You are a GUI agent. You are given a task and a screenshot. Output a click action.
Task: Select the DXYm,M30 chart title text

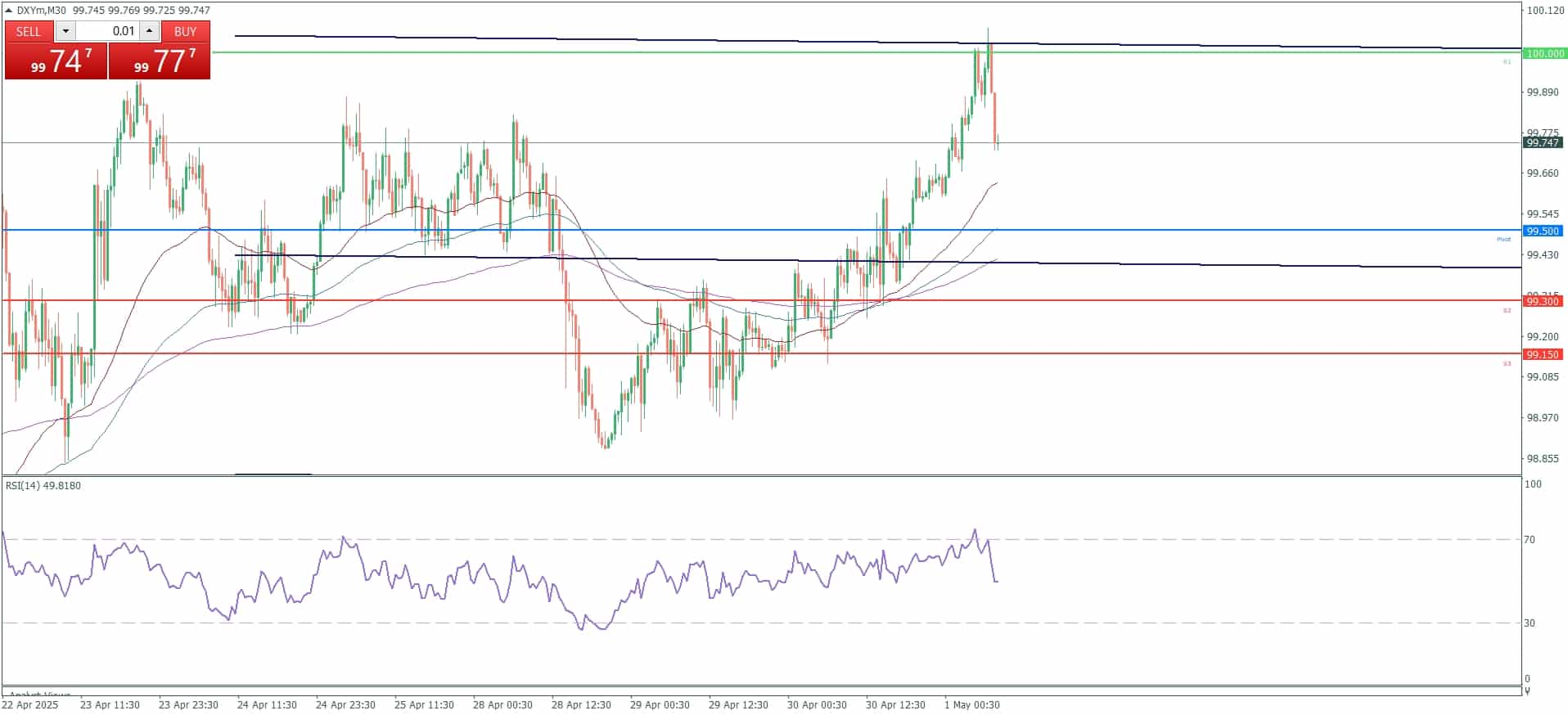(41, 11)
